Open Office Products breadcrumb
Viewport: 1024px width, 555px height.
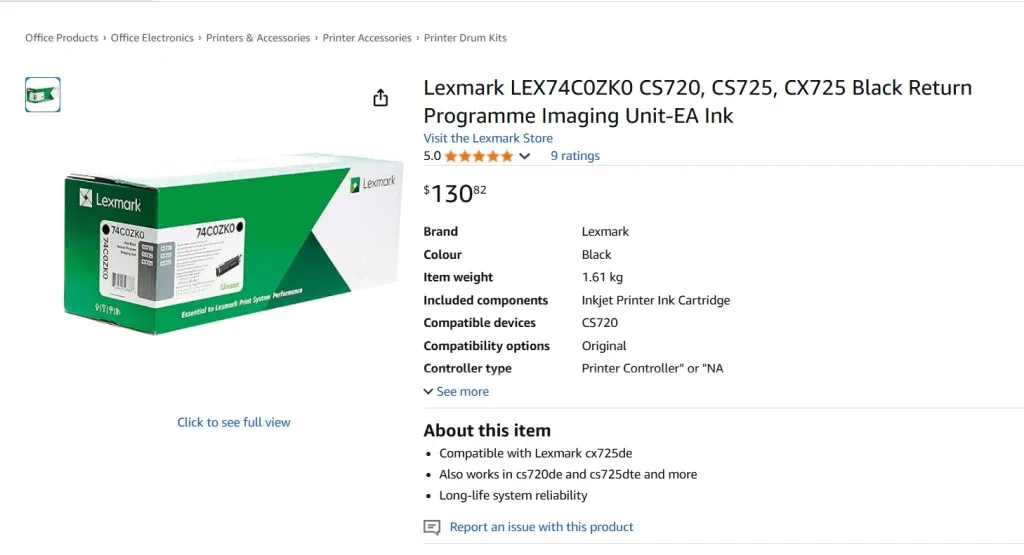(x=62, y=38)
